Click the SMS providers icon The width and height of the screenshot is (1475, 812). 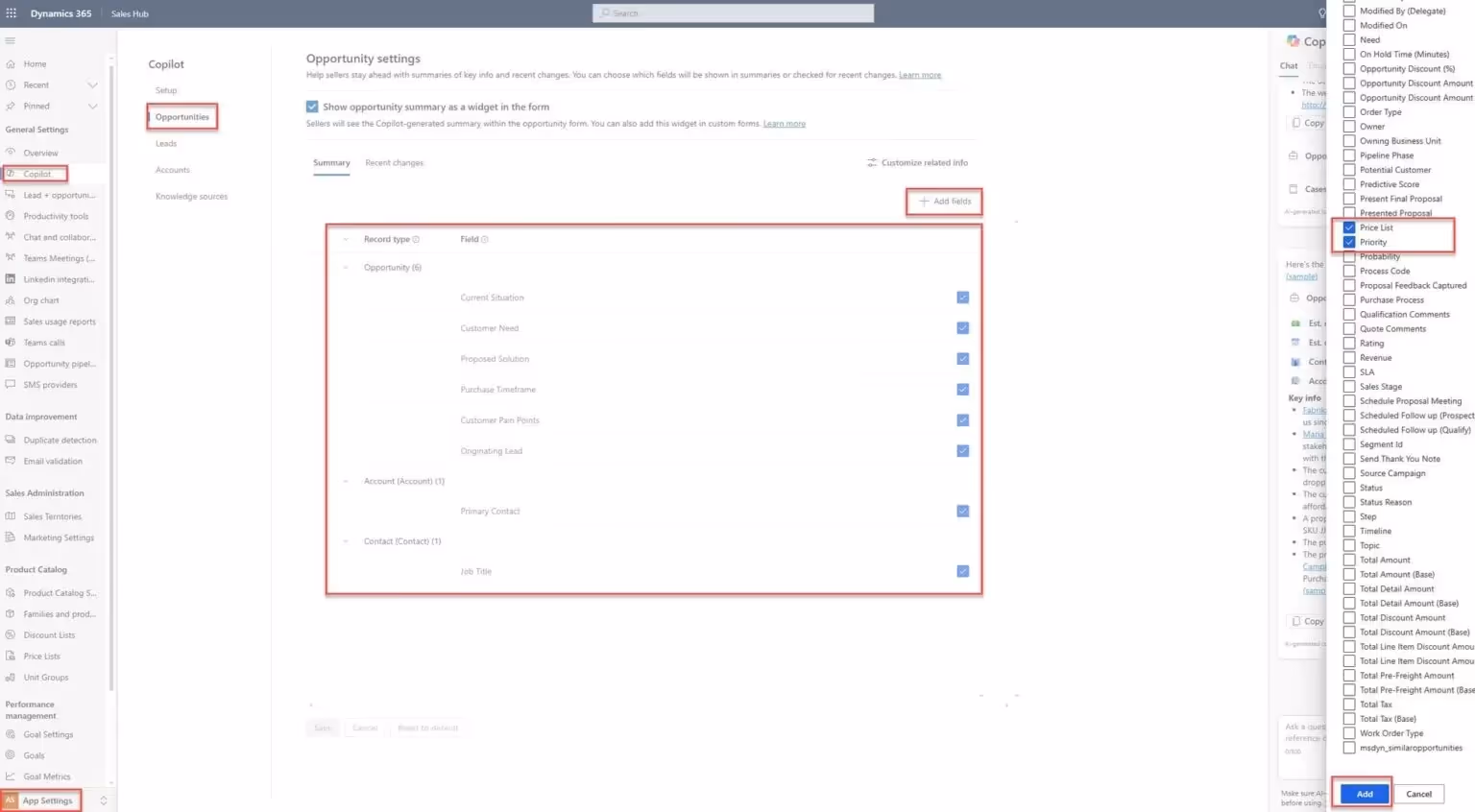[x=11, y=385]
